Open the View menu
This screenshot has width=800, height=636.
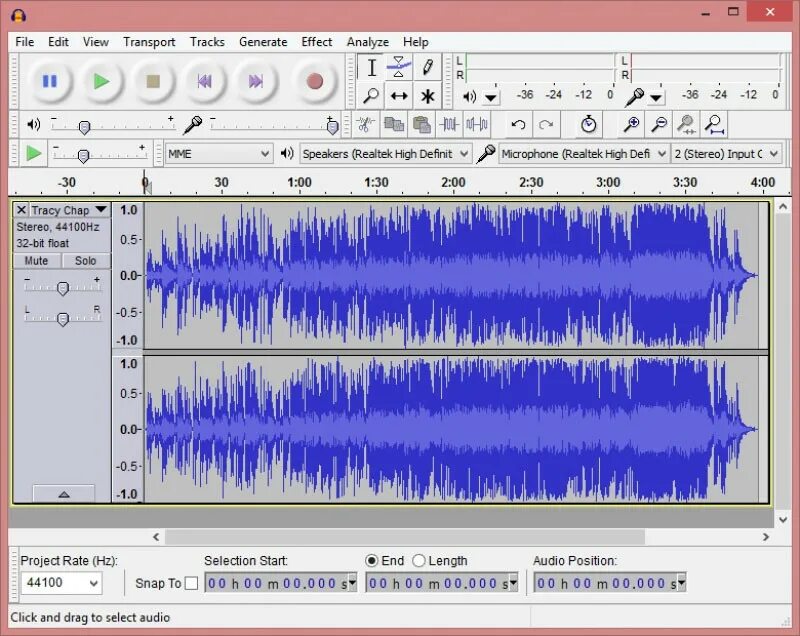click(x=95, y=42)
